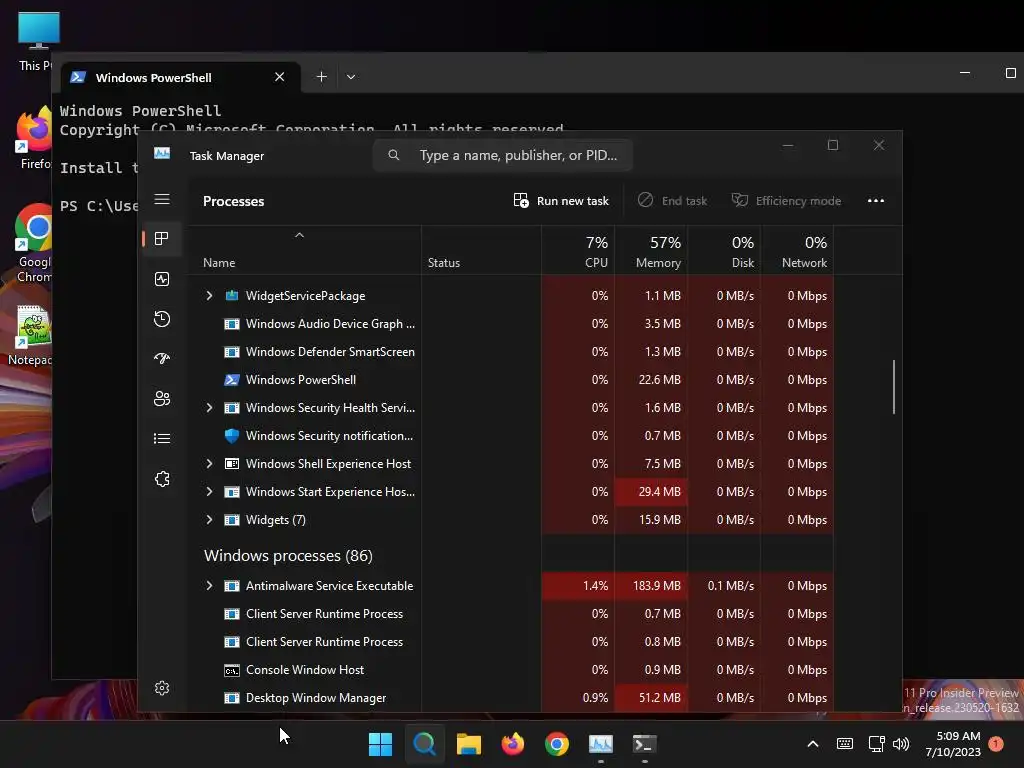The width and height of the screenshot is (1024, 768).
Task: Open the Services page icon
Action: click(x=162, y=479)
